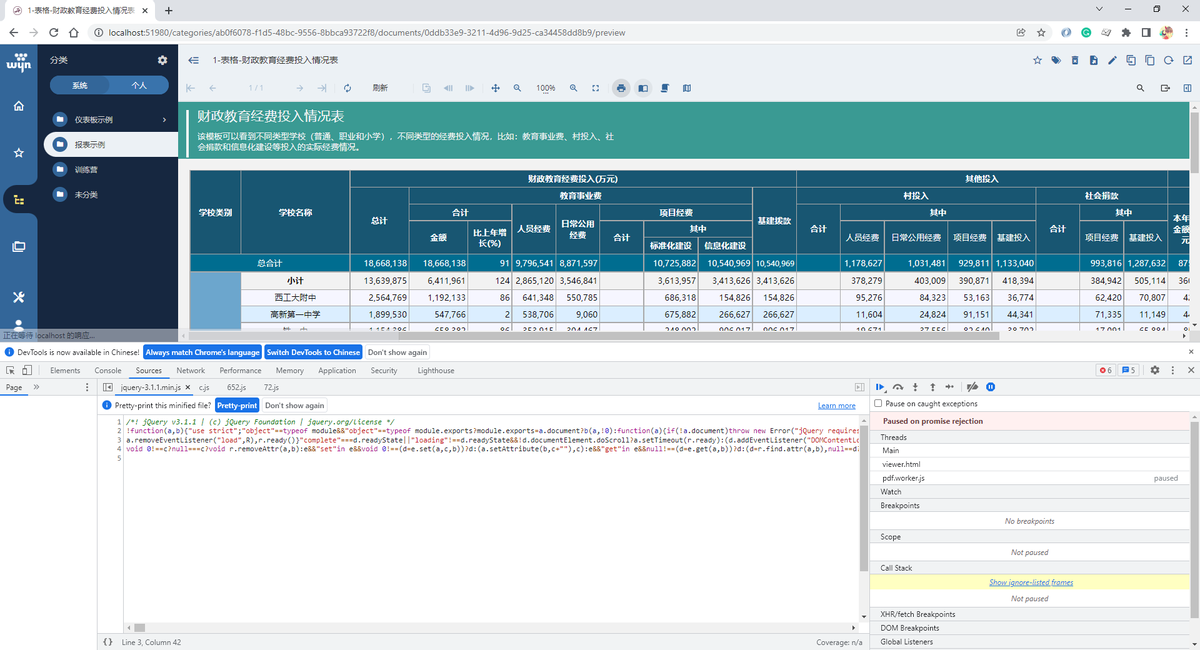
Task: Switch to the Network tab in DevTools
Action: click(x=190, y=370)
